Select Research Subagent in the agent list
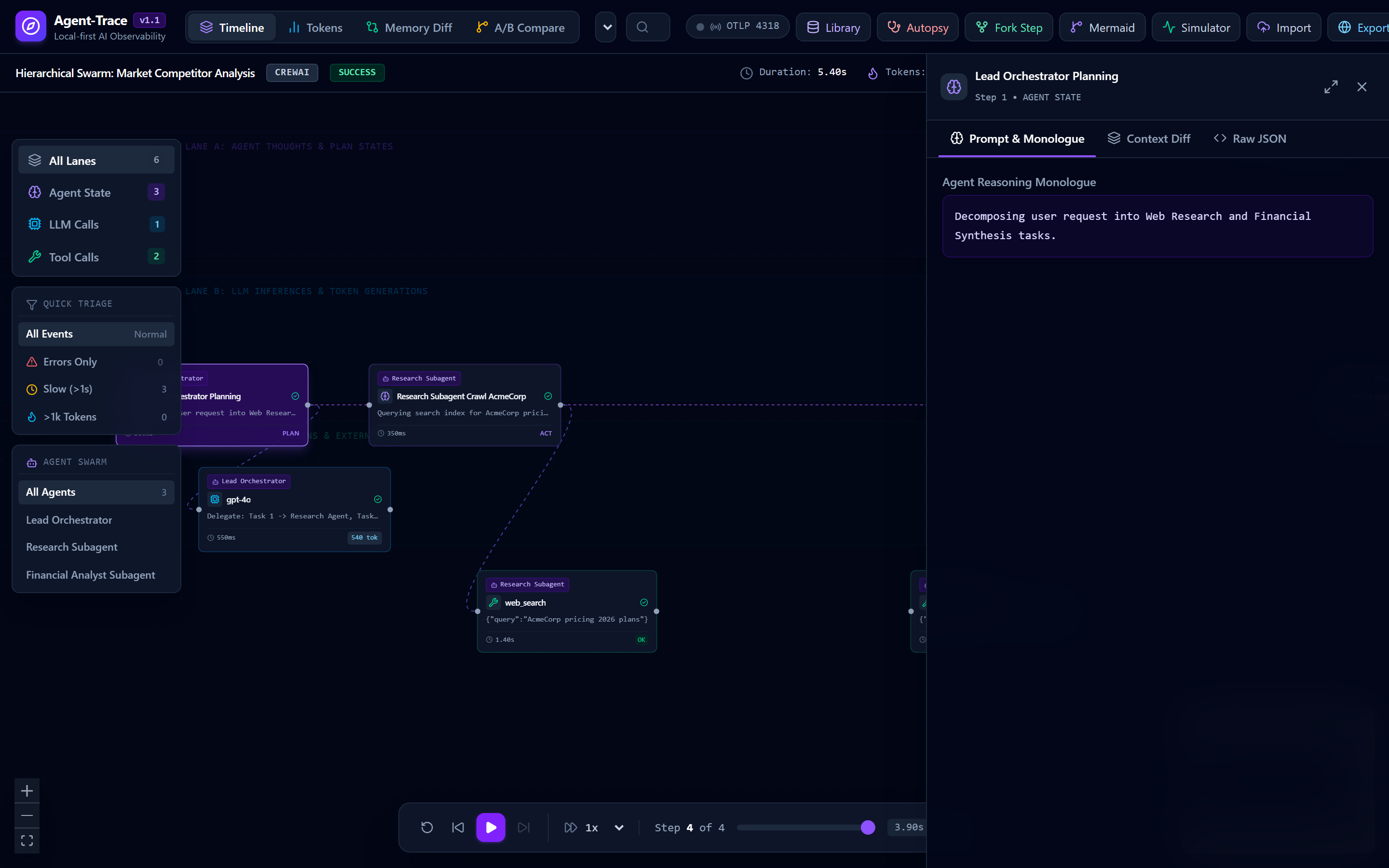Image resolution: width=1389 pixels, height=868 pixels. [96, 547]
